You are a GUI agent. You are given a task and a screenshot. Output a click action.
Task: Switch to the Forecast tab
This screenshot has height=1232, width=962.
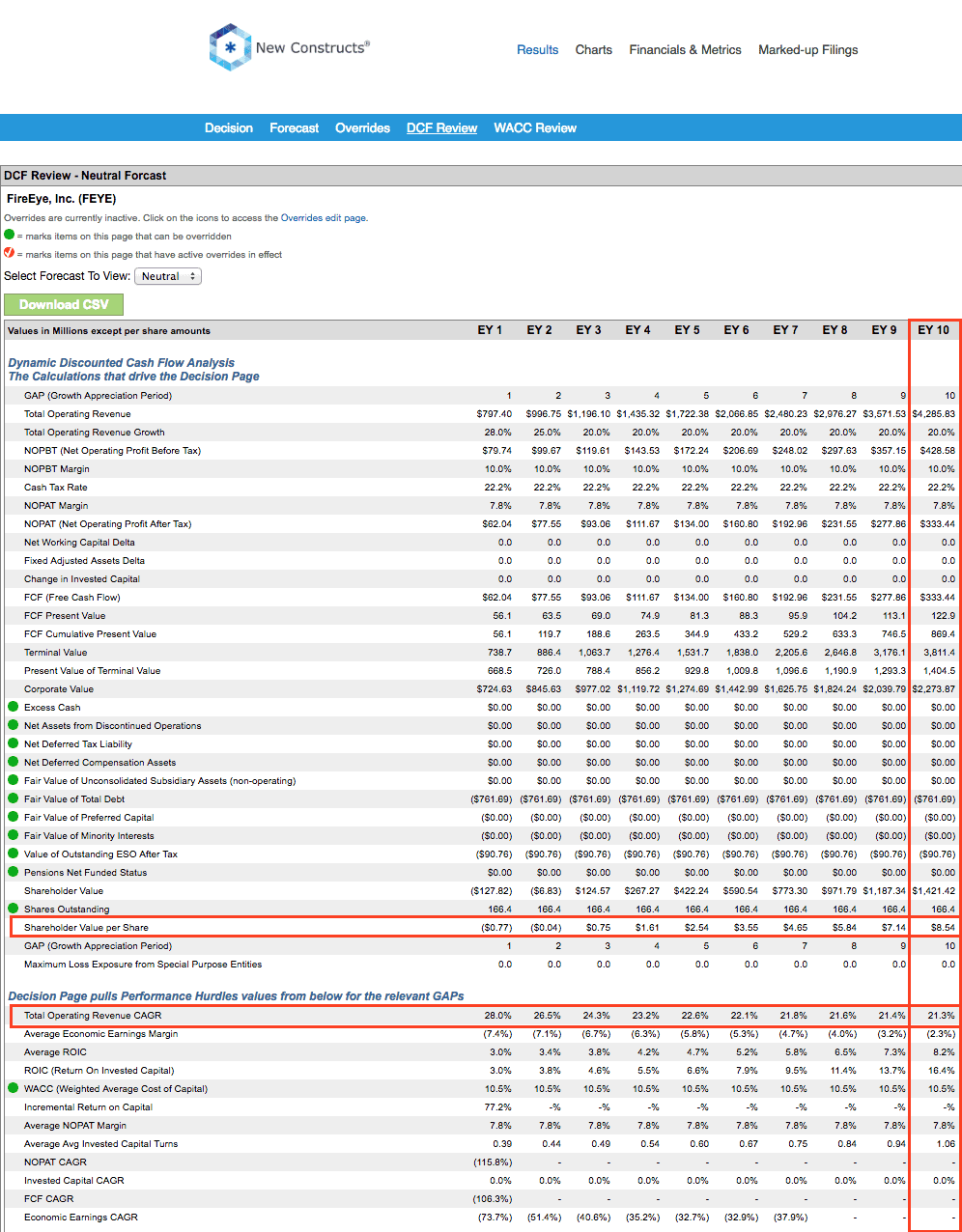point(295,127)
